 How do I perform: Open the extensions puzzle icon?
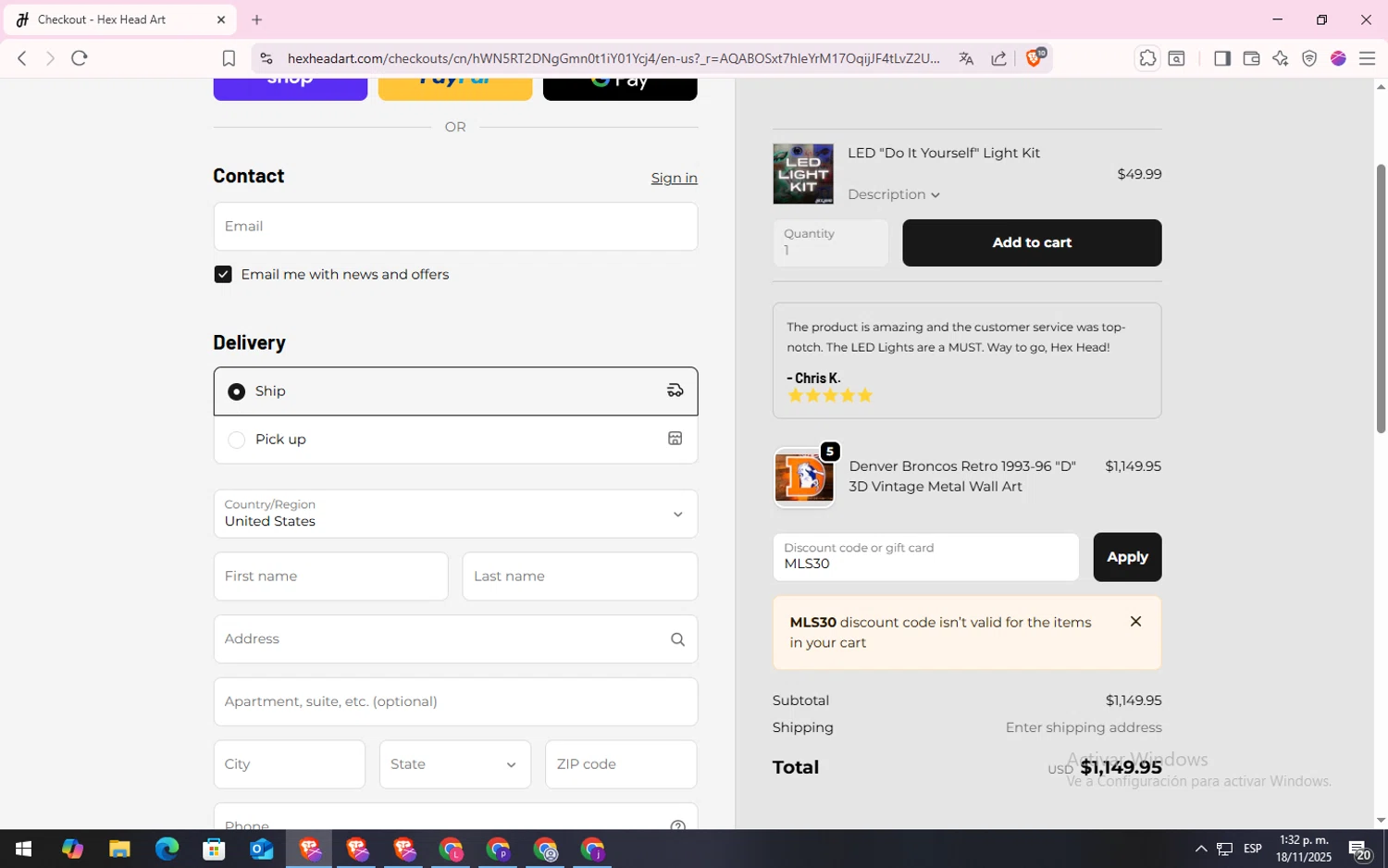(x=1147, y=58)
